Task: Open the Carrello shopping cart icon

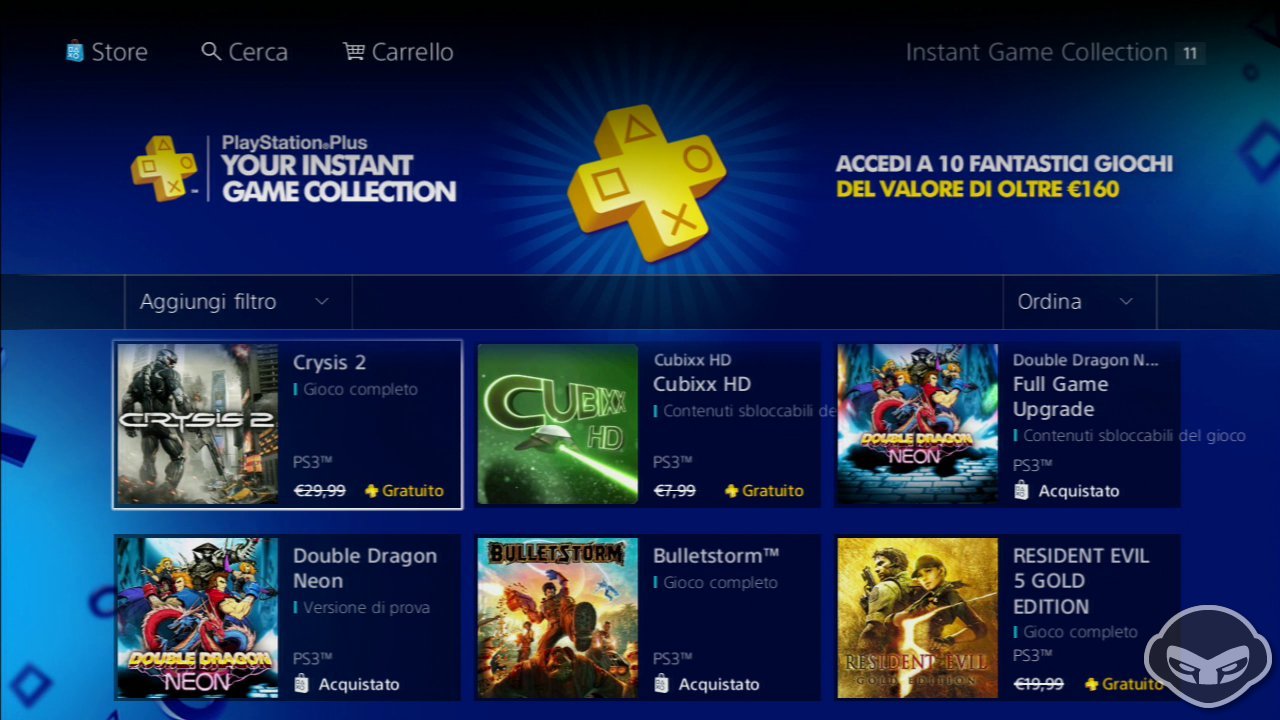Action: click(x=354, y=51)
